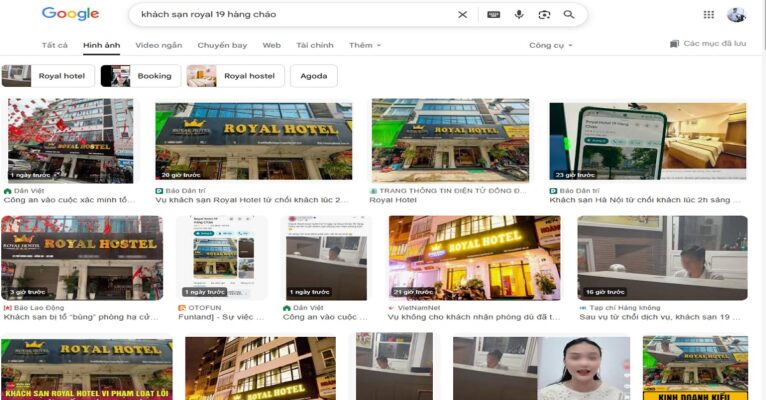
Task: Submit query with magnifier search icon
Action: 569,15
